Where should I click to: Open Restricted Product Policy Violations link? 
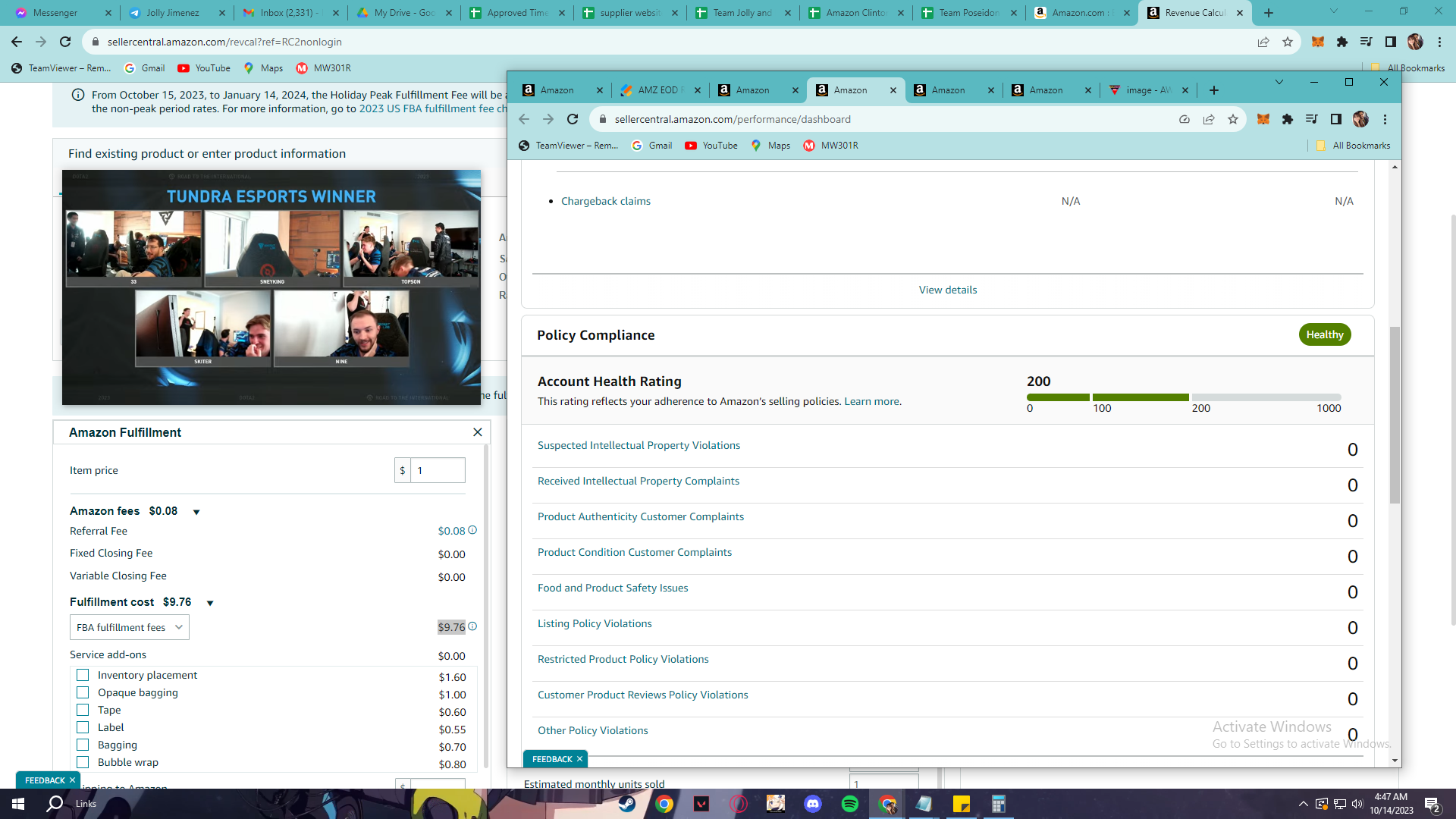(x=623, y=659)
